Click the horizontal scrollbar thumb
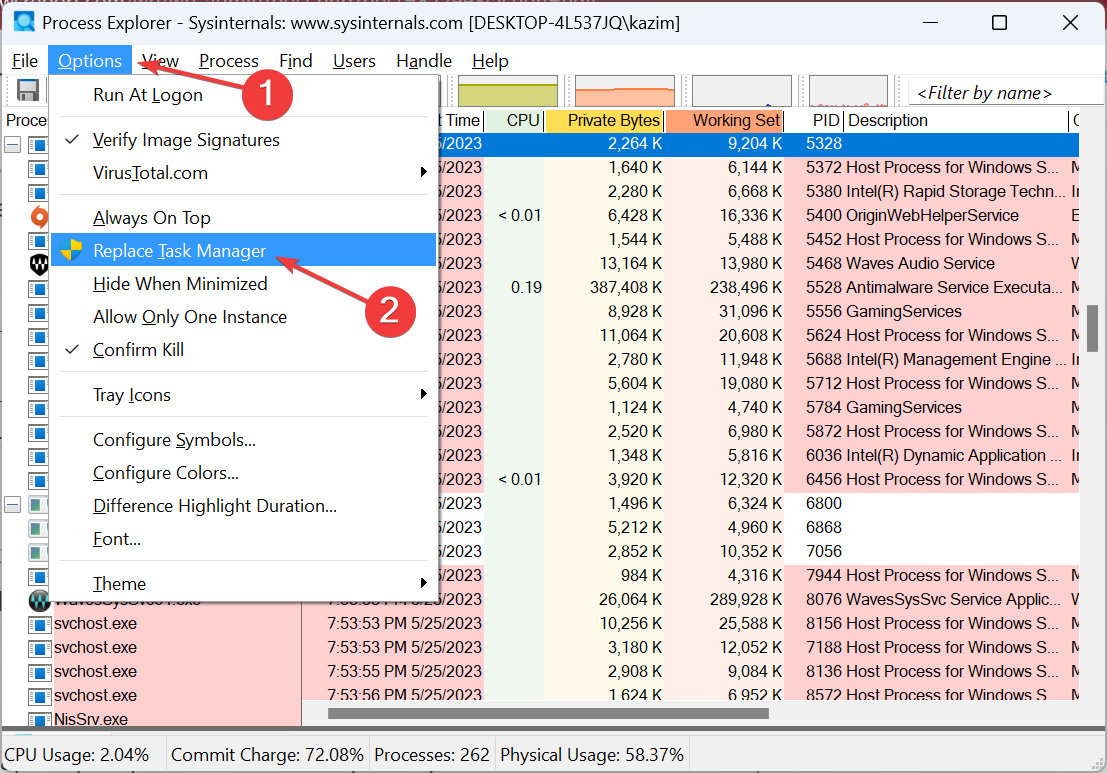This screenshot has height=773, width=1107. click(549, 713)
